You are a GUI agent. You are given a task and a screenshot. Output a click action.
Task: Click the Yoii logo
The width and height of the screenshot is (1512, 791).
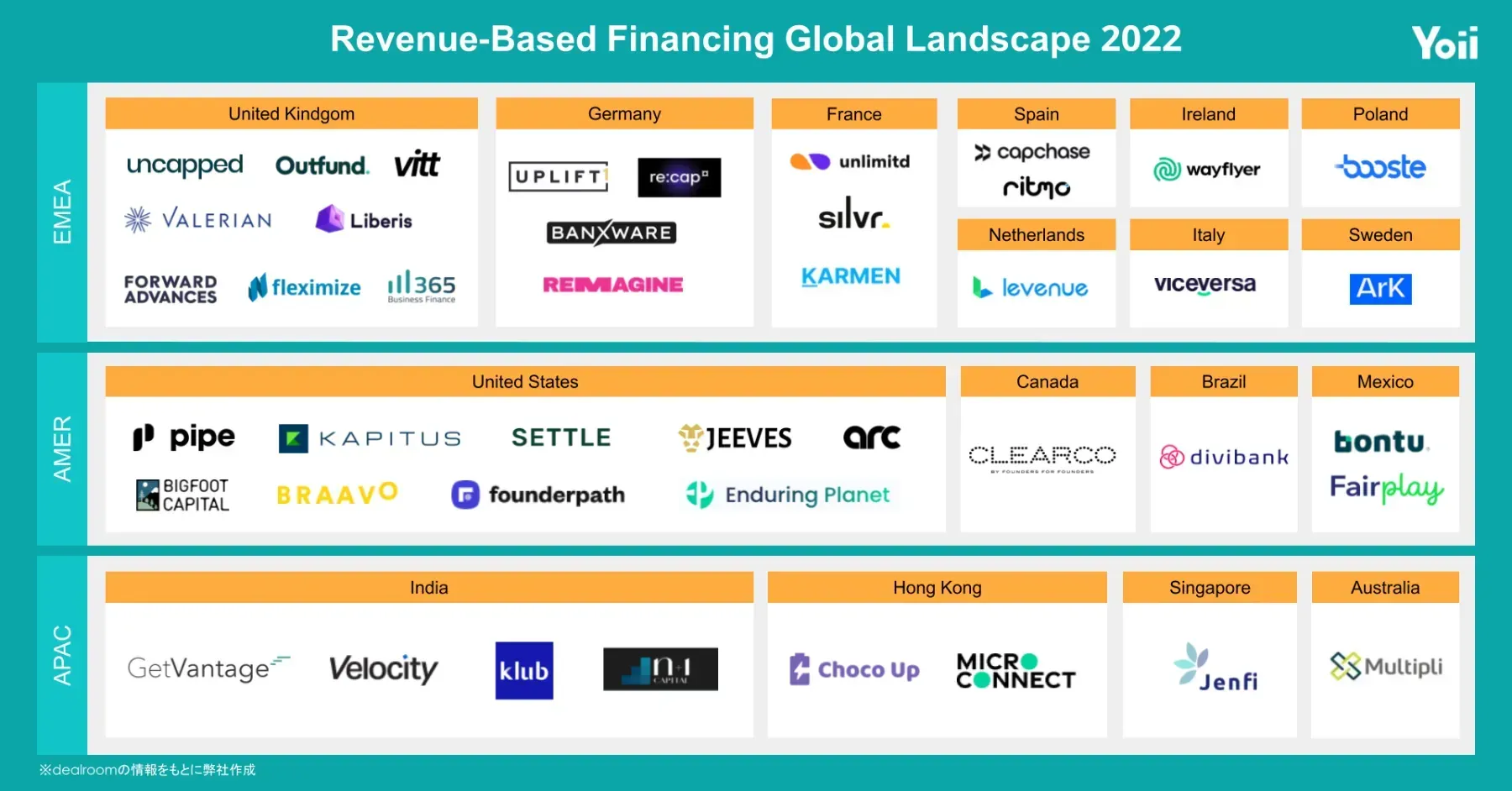(1445, 43)
